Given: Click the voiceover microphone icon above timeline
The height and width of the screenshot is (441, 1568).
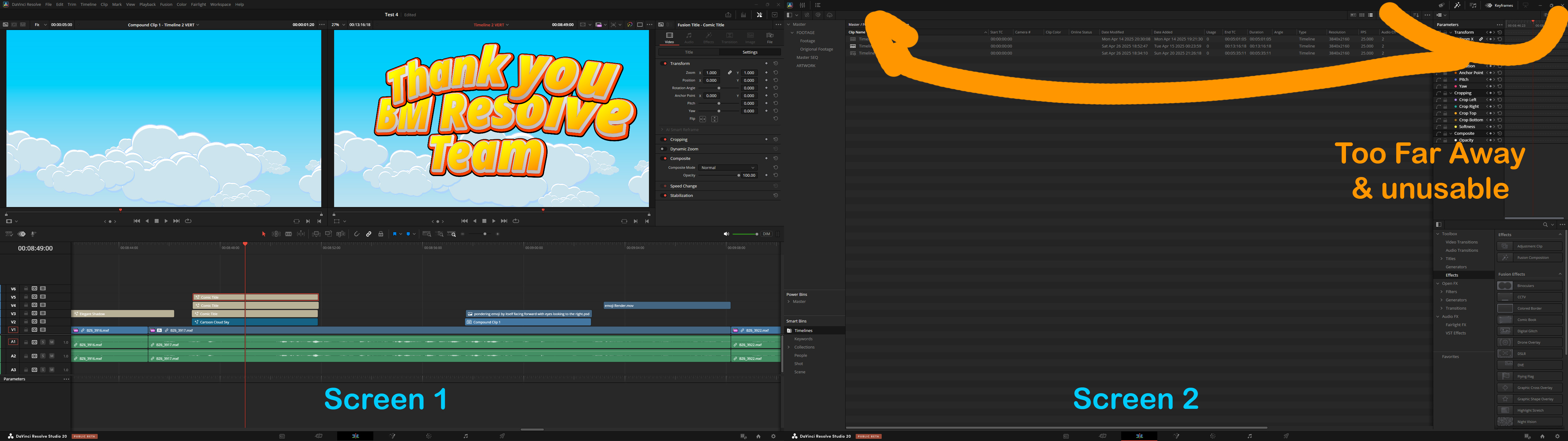Looking at the screenshot, I should [33, 234].
